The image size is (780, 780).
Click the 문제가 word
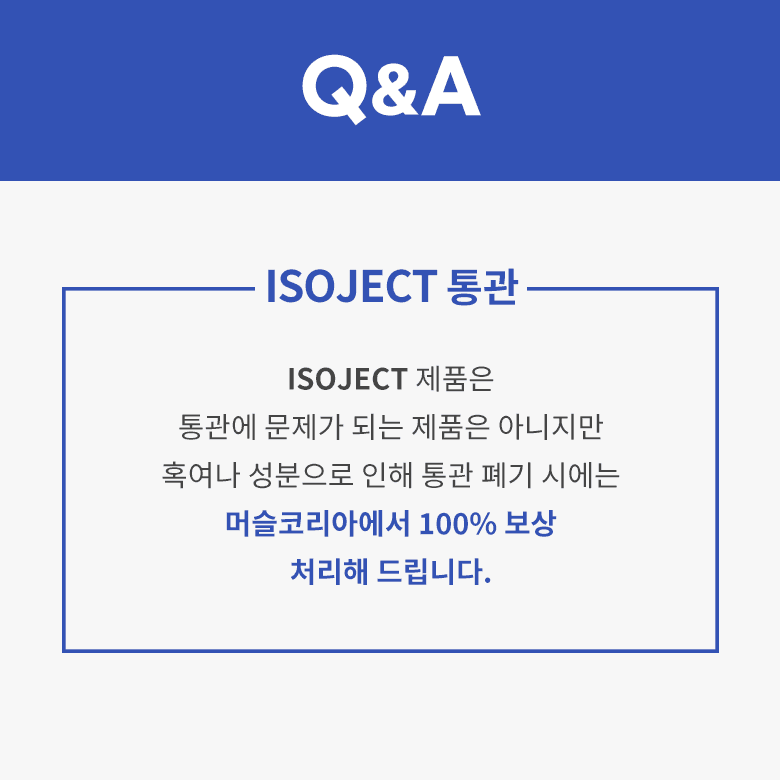point(303,427)
